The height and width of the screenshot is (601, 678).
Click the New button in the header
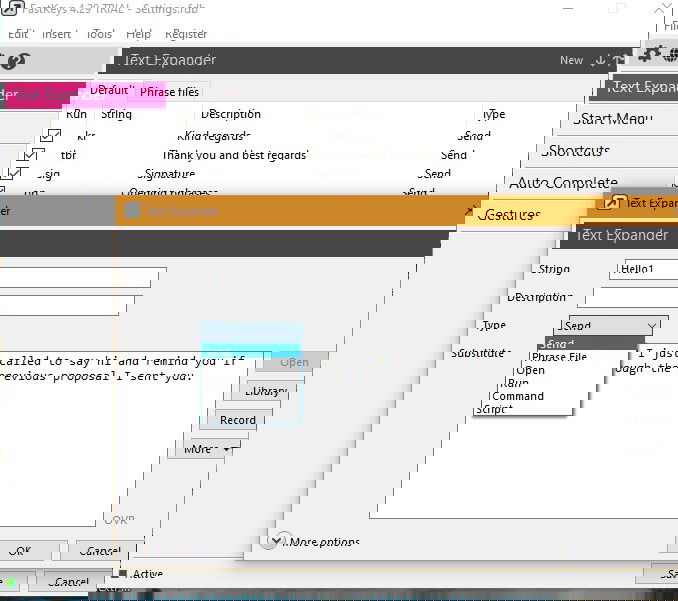(571, 60)
